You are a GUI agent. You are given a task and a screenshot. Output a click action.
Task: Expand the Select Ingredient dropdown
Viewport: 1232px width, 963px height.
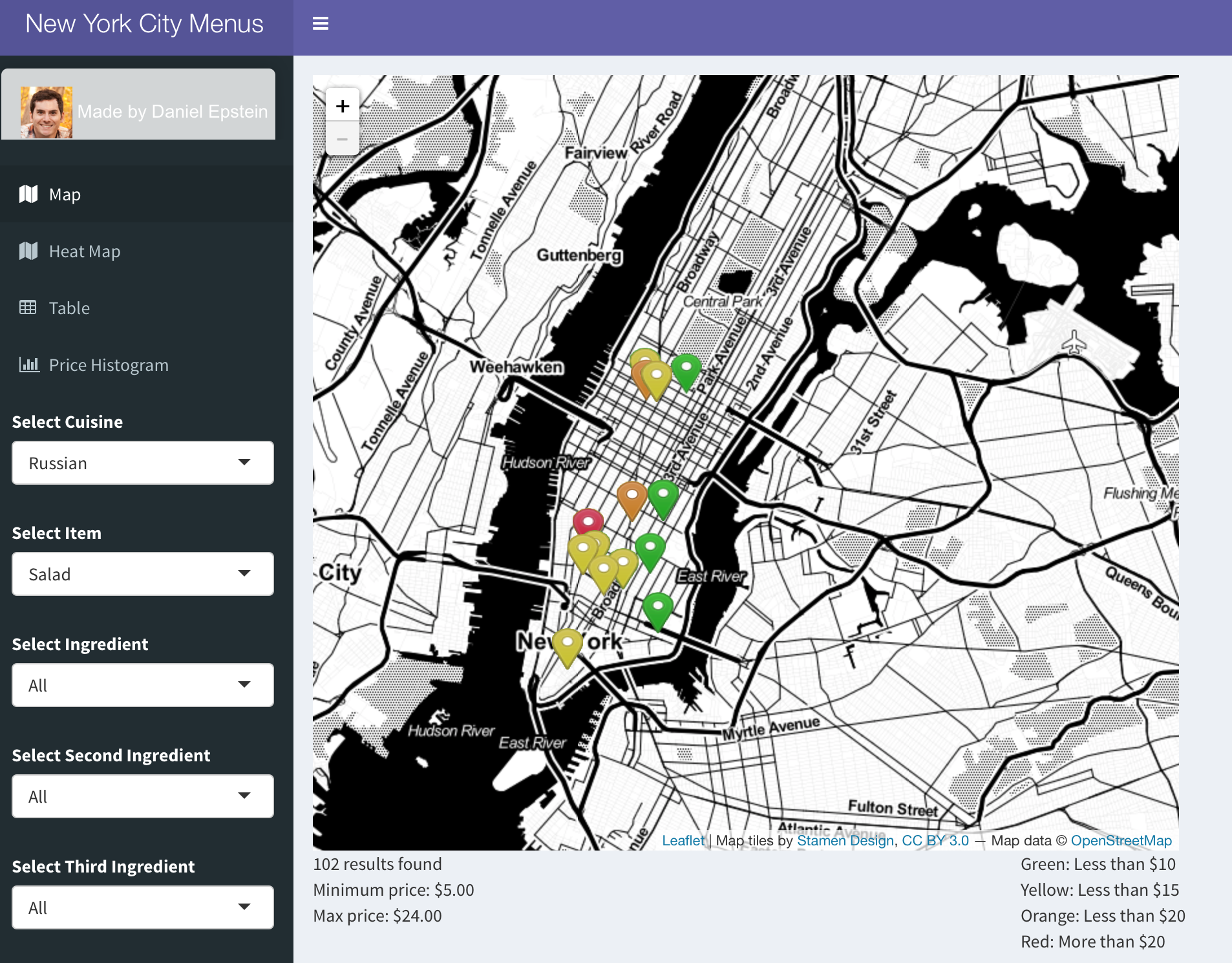coord(143,685)
